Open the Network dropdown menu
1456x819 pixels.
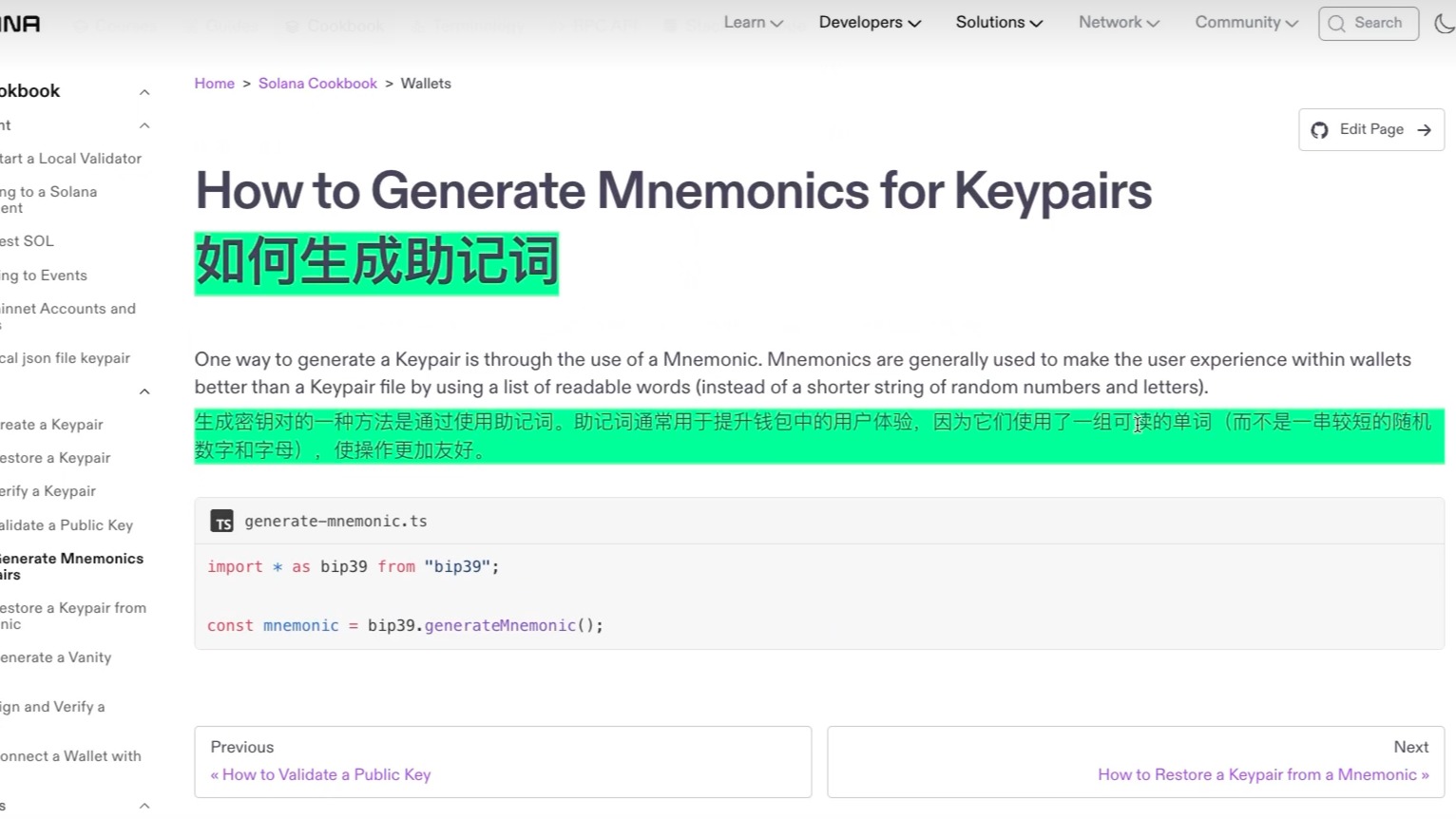pos(1119,23)
